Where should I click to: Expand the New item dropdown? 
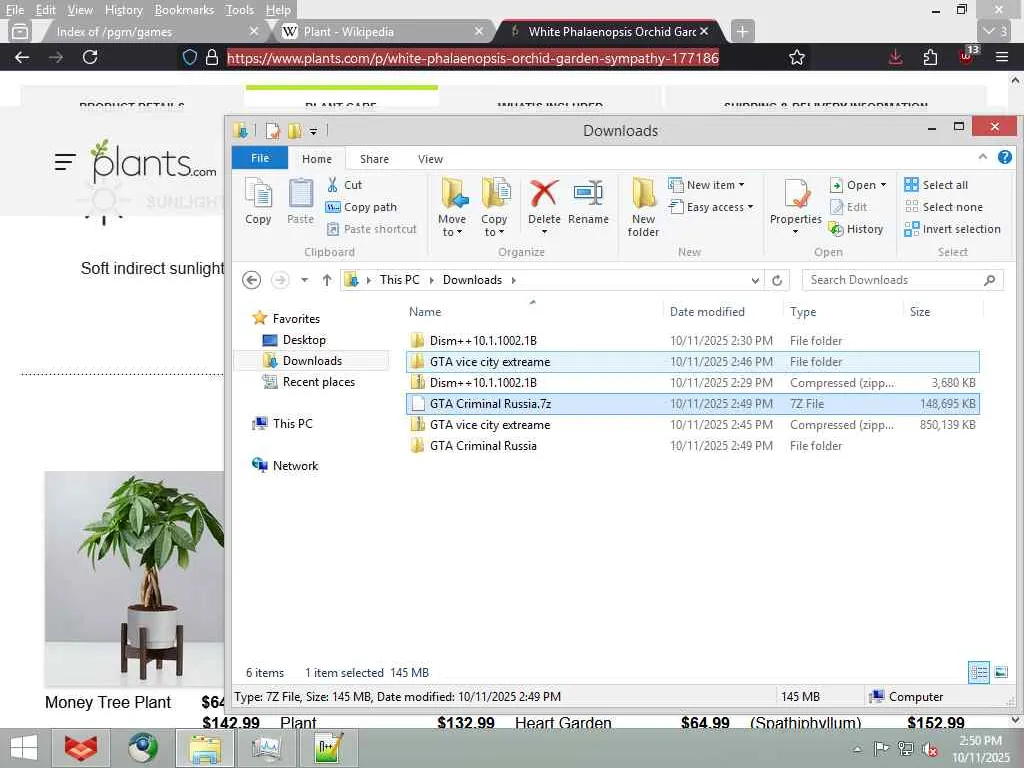[x=741, y=185]
